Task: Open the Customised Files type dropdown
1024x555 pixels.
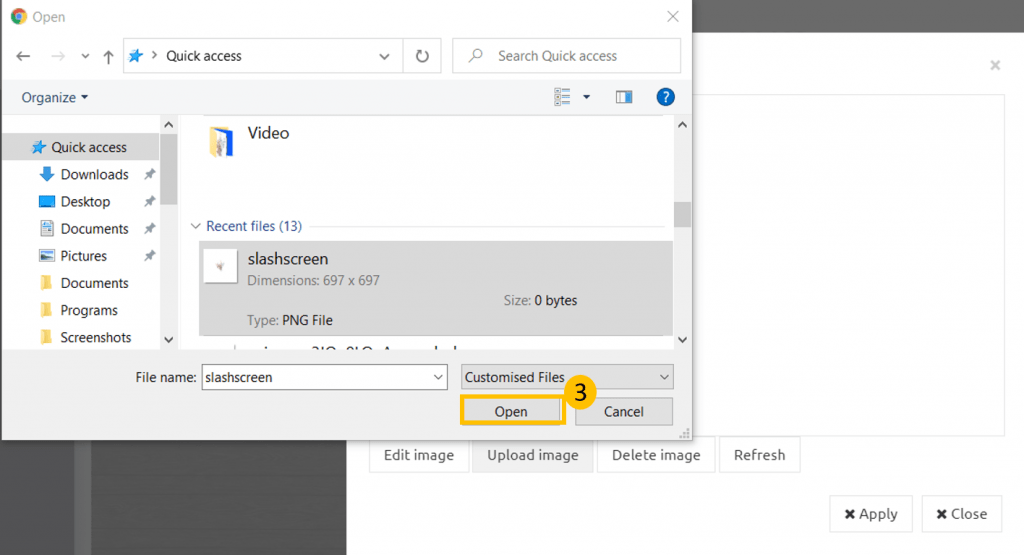Action: (x=567, y=377)
